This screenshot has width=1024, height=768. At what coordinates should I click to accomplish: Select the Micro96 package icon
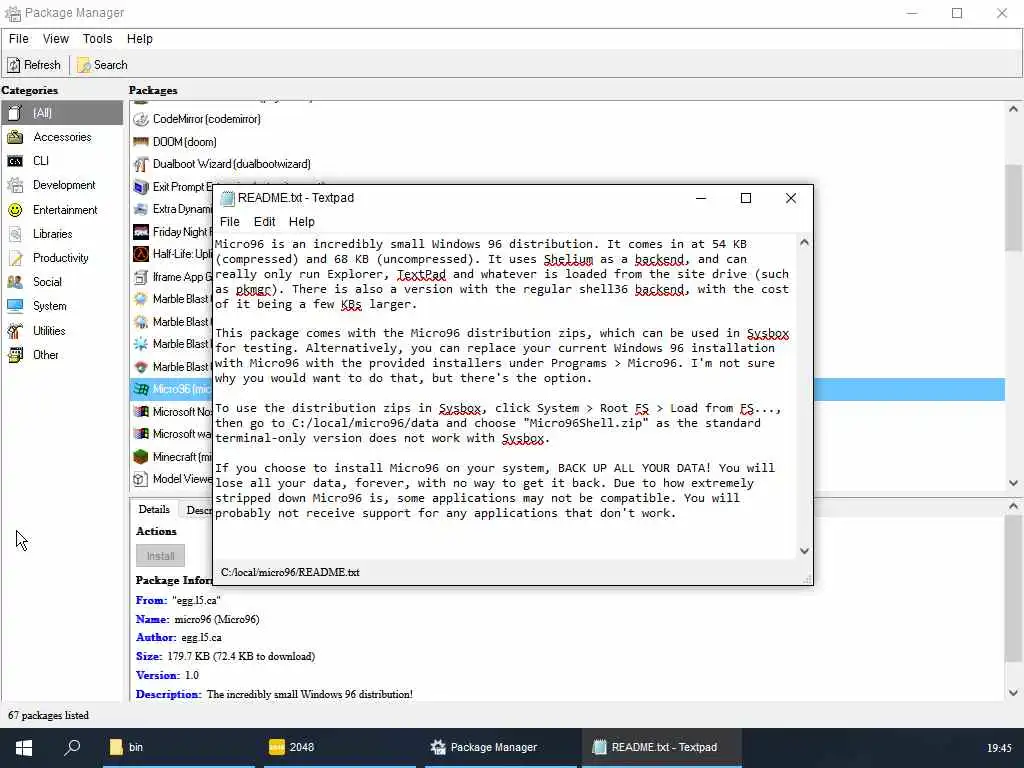point(140,389)
